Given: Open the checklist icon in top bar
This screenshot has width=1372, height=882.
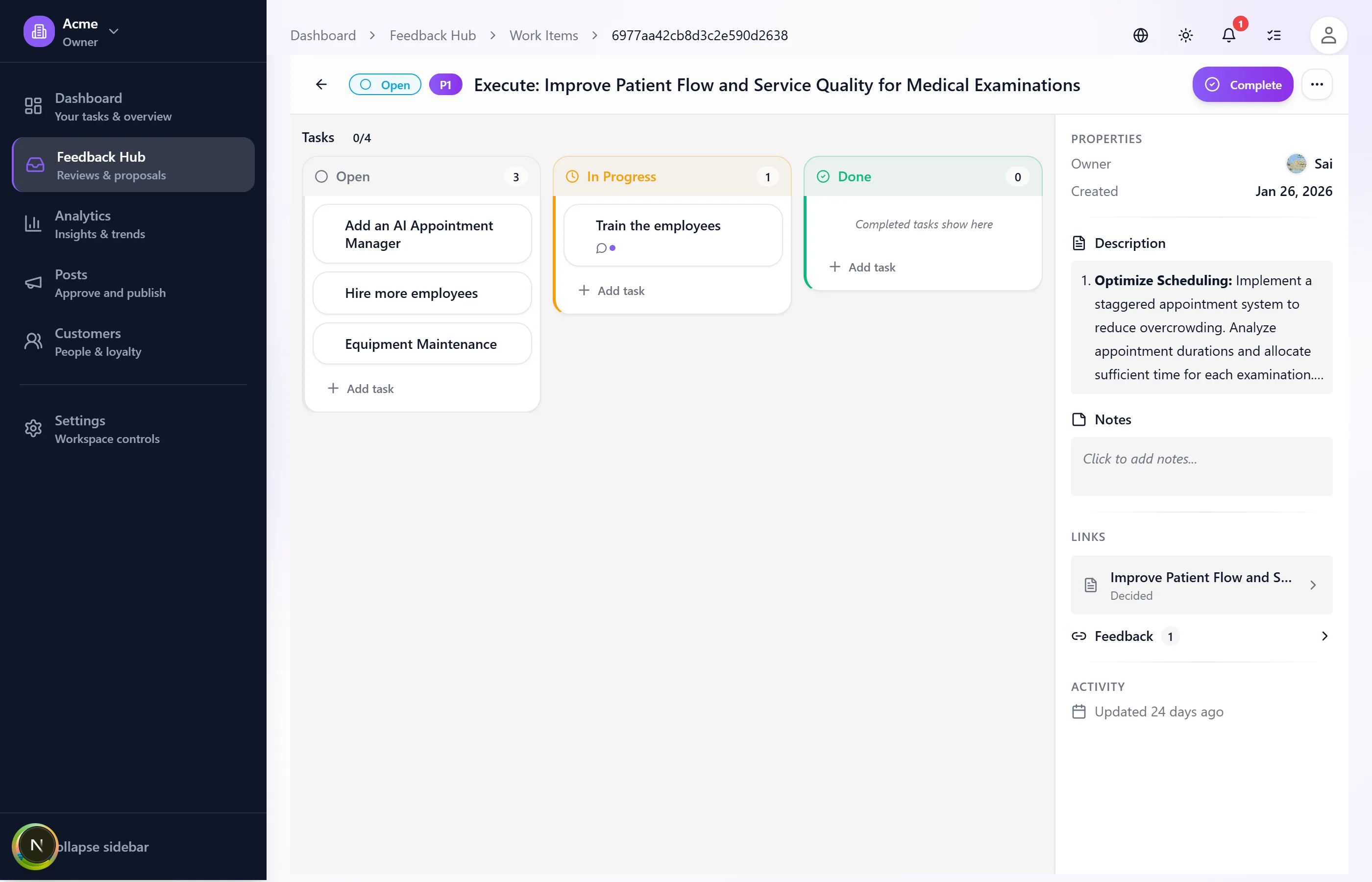Looking at the screenshot, I should 1274,35.
